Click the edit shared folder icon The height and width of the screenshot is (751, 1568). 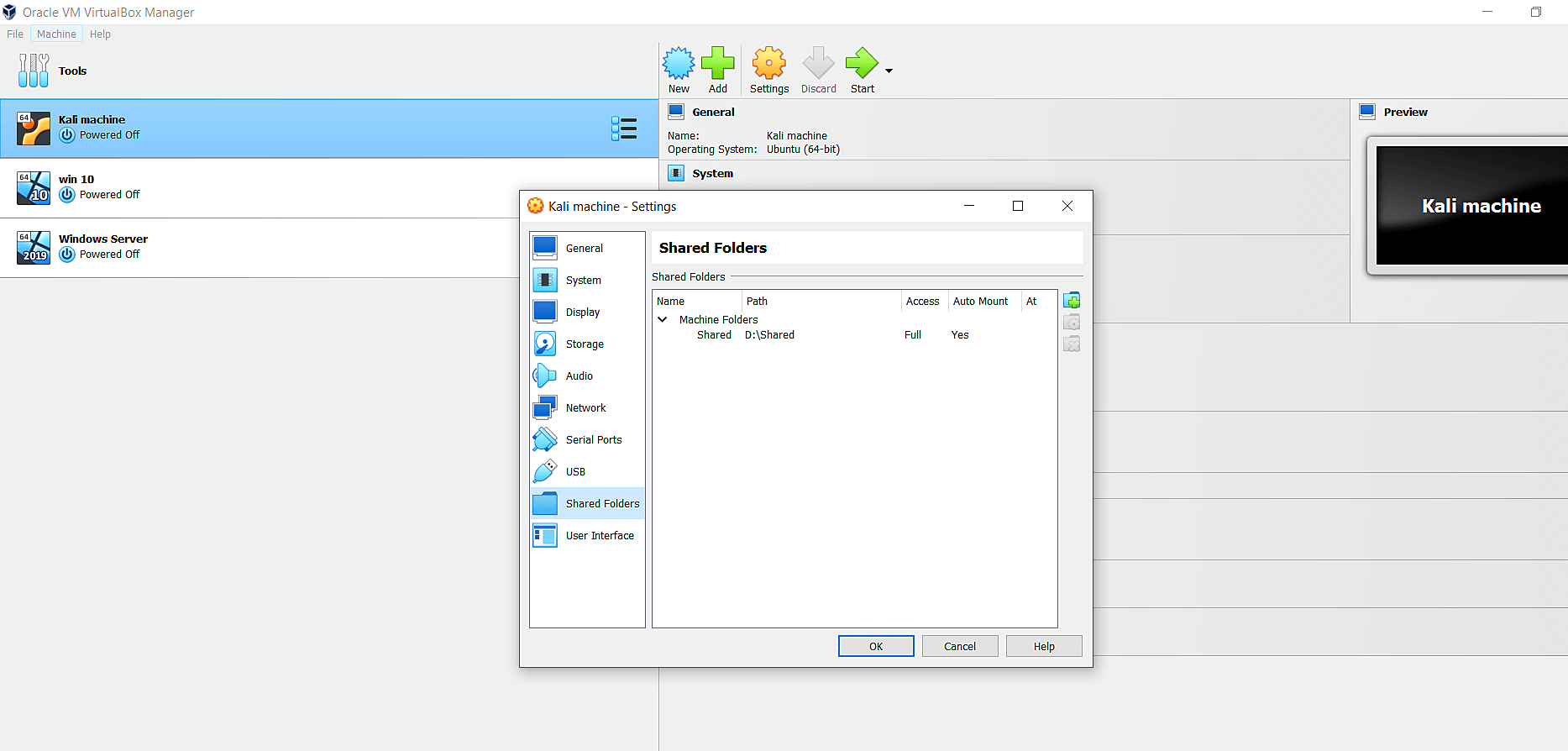[x=1072, y=323]
